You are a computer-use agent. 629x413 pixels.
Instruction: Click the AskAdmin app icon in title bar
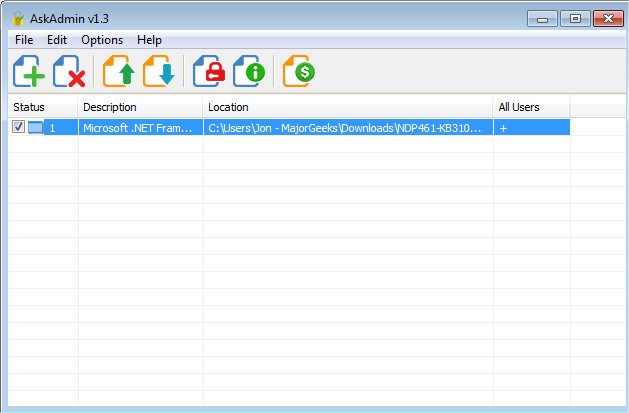[18, 18]
